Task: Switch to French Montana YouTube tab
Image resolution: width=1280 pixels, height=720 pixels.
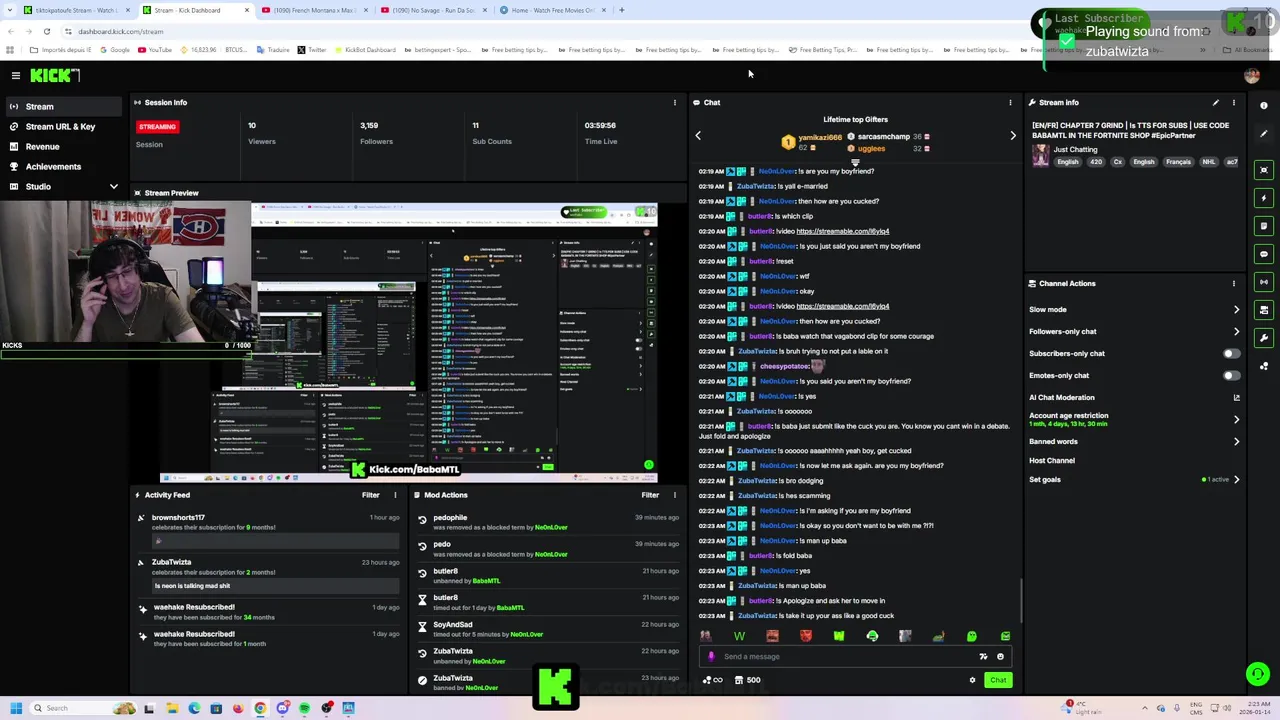Action: coord(314,10)
